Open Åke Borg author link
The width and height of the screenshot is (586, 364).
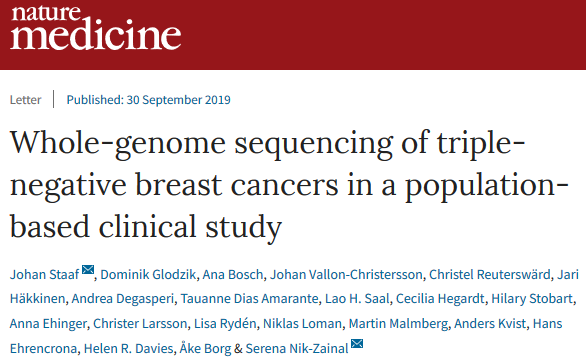coord(205,349)
